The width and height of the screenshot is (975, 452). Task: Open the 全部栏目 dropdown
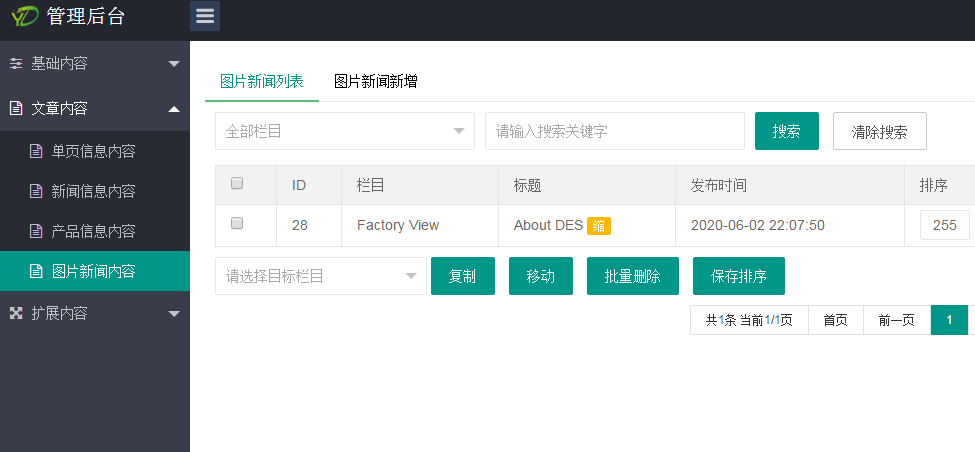(x=345, y=131)
